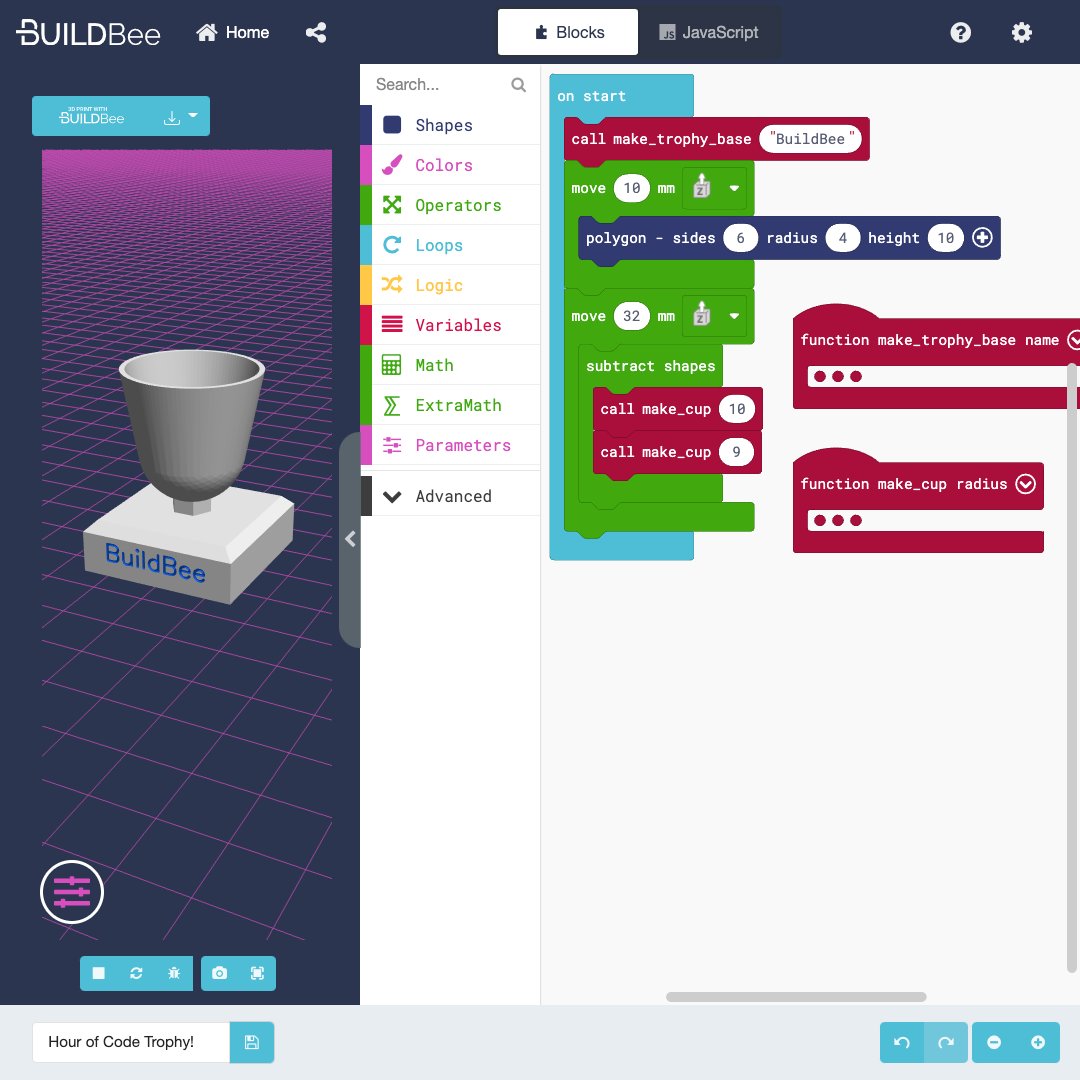Click the ExtraMath sigma icon

click(x=391, y=405)
